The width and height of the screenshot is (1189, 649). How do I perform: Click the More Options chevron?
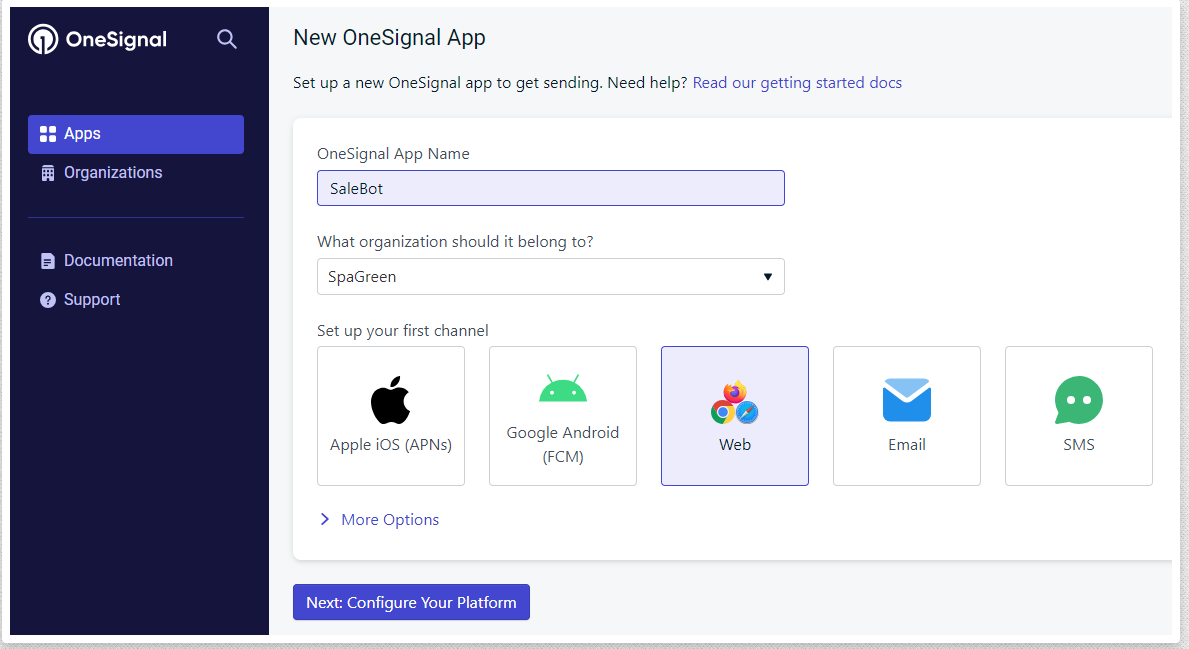[x=325, y=519]
